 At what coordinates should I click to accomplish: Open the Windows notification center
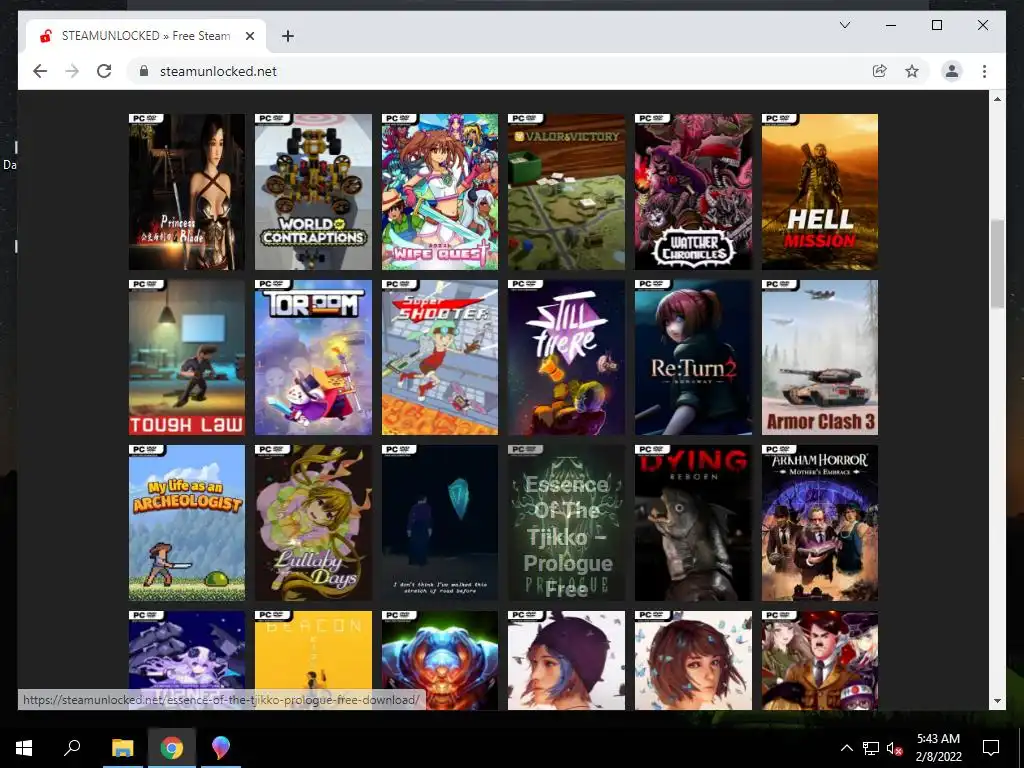click(991, 748)
